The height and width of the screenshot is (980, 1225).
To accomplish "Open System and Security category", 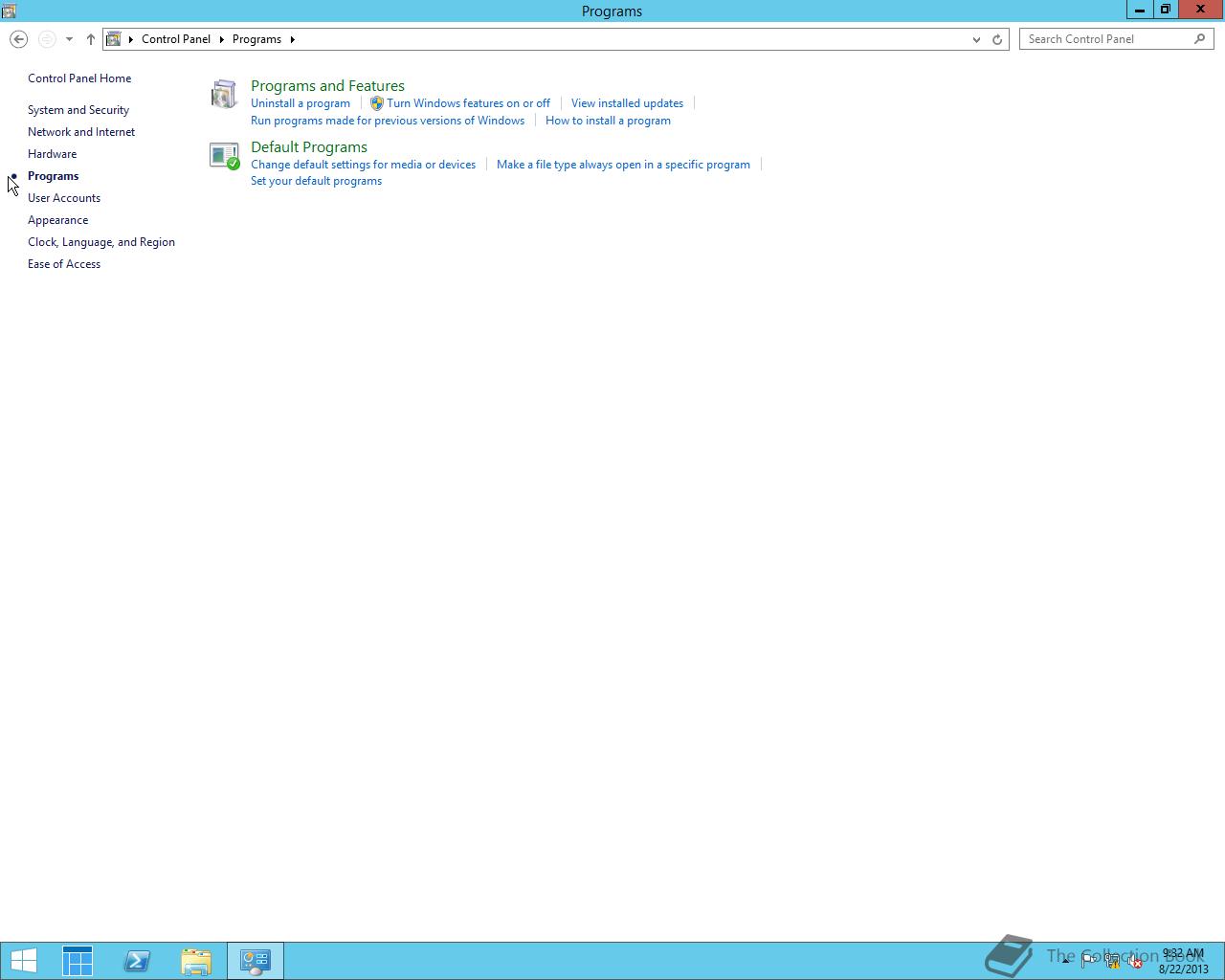I will coord(78,110).
